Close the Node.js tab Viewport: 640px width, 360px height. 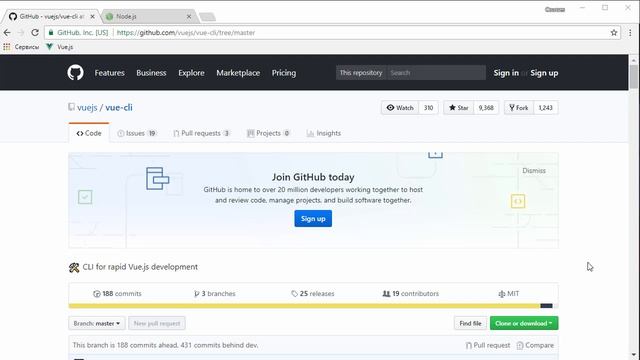(x=189, y=16)
